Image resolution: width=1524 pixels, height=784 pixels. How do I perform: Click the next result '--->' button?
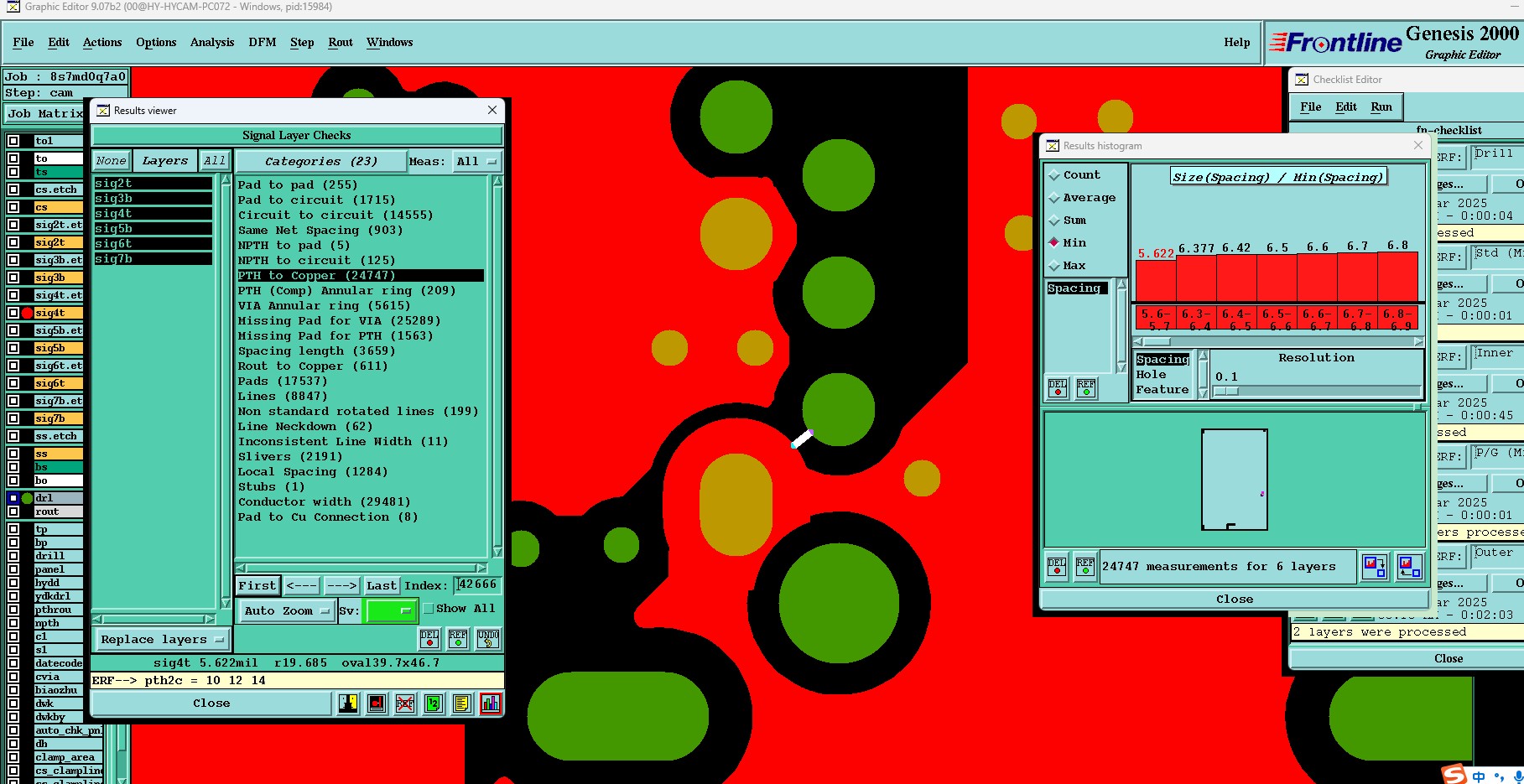[x=341, y=585]
